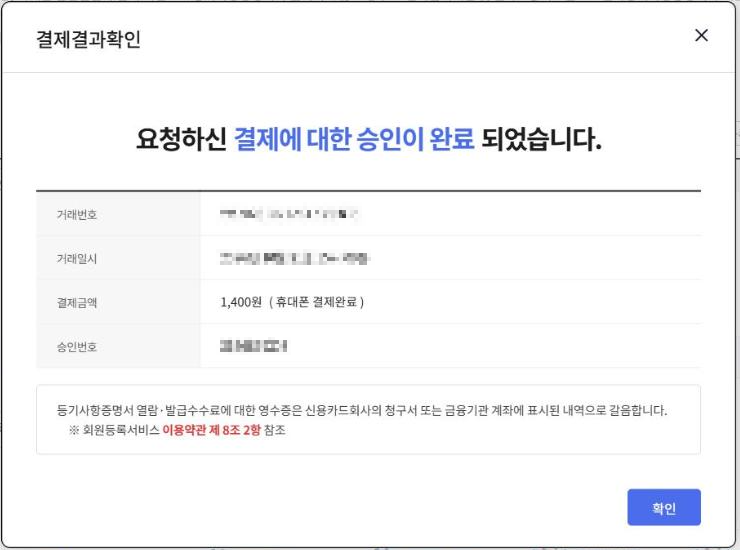Open the 이용약관 제 8조 2항 link
The height and width of the screenshot is (550, 740).
click(211, 430)
